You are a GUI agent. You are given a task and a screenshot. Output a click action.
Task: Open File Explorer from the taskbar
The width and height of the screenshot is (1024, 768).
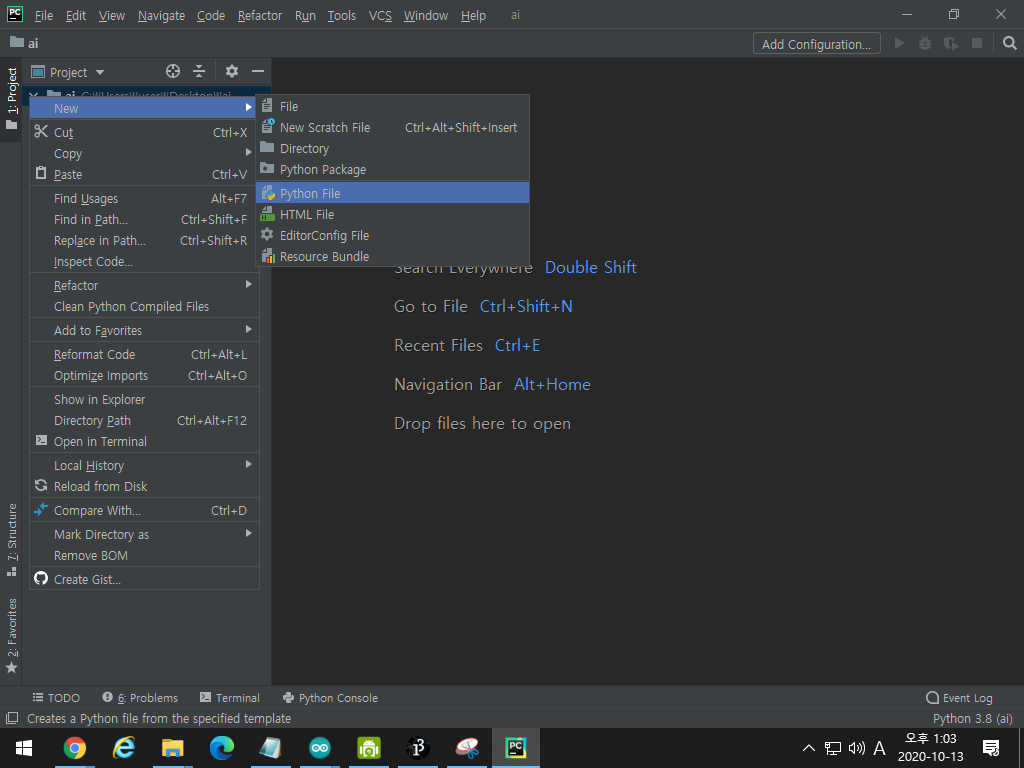click(172, 748)
